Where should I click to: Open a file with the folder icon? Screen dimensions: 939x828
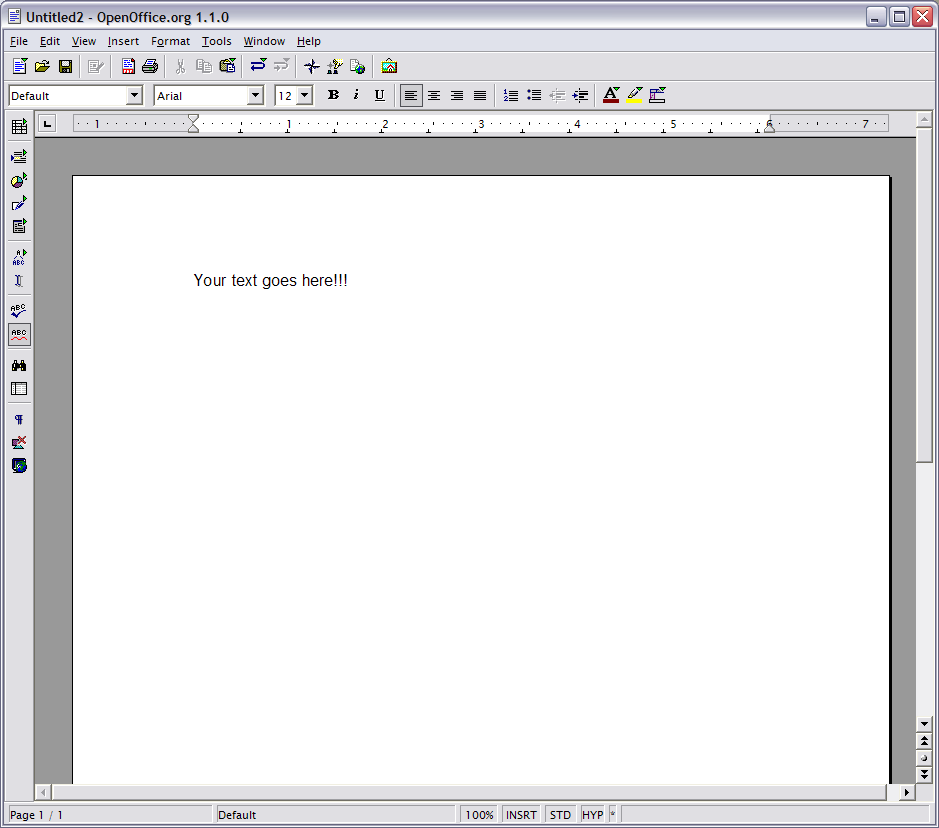[43, 66]
